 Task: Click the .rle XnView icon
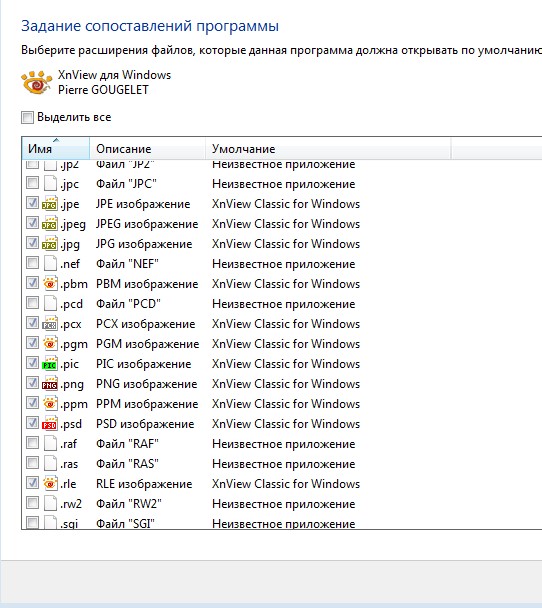click(50, 484)
